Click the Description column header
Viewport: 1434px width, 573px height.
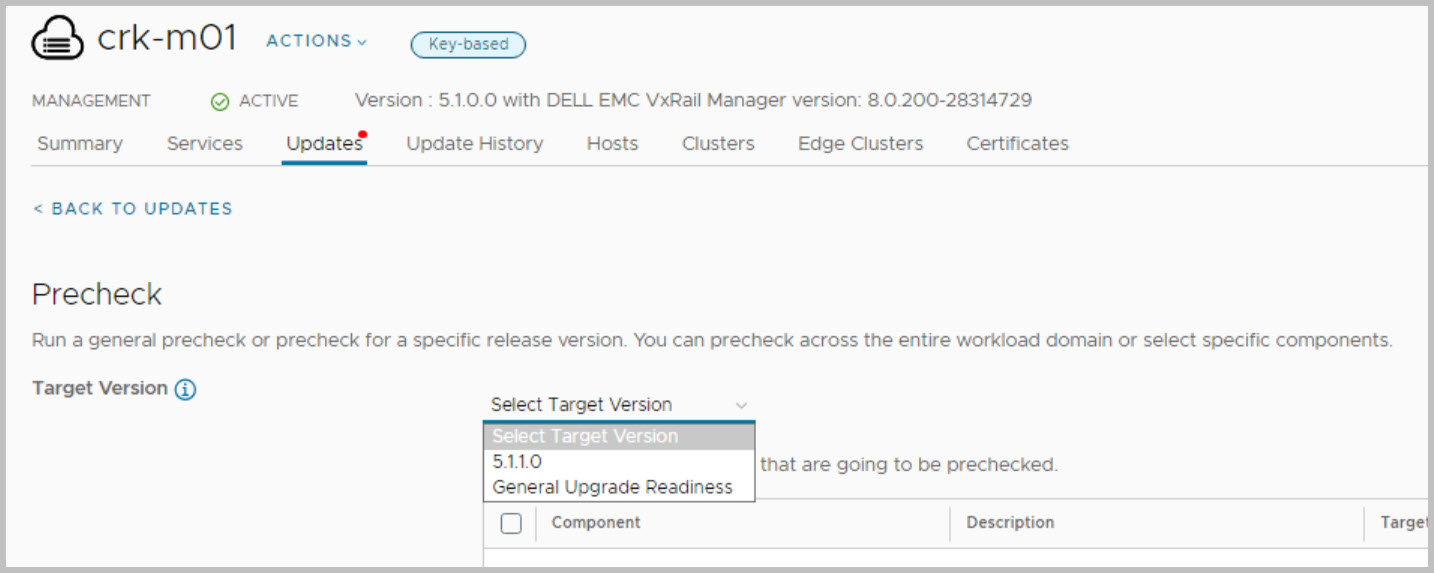pyautogui.click(x=1010, y=522)
